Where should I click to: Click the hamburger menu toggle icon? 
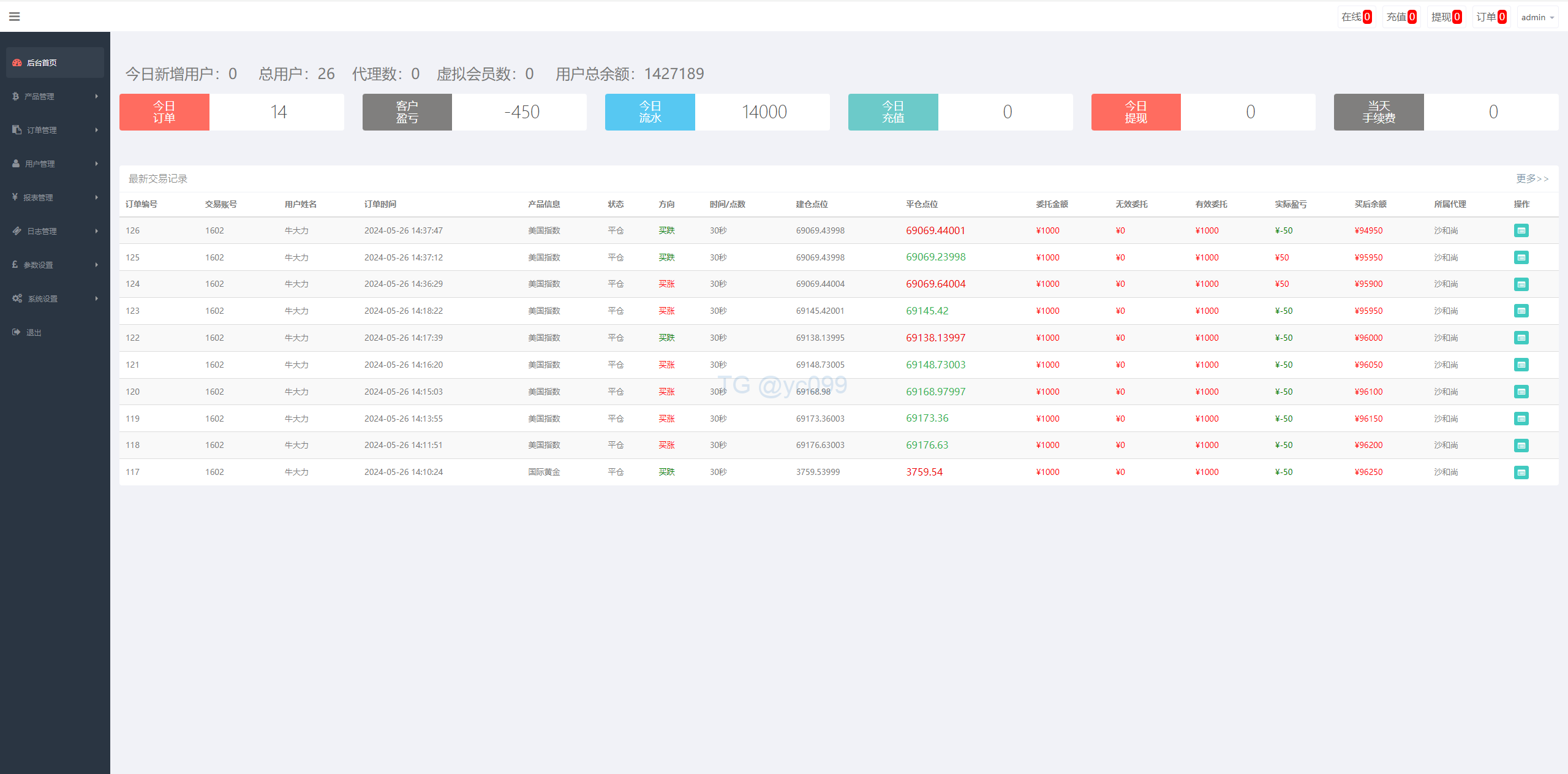[x=15, y=17]
